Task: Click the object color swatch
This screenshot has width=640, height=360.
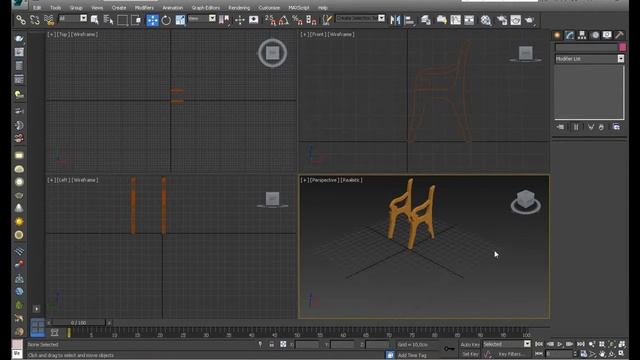Action: [622, 47]
